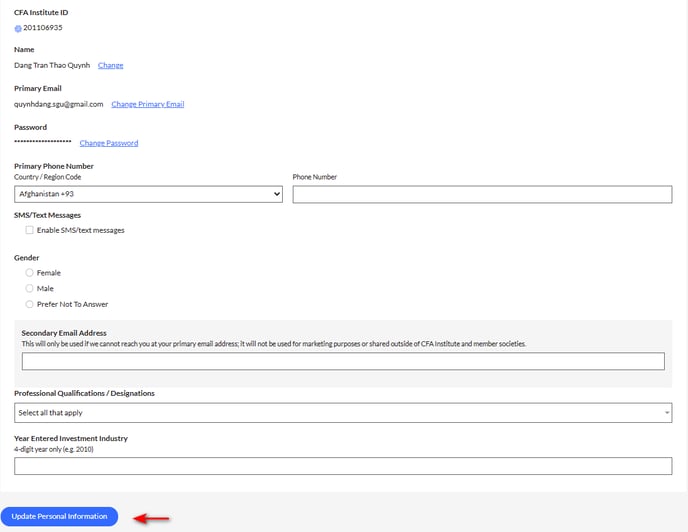
Task: Click into the Phone Number field
Action: [x=482, y=194]
